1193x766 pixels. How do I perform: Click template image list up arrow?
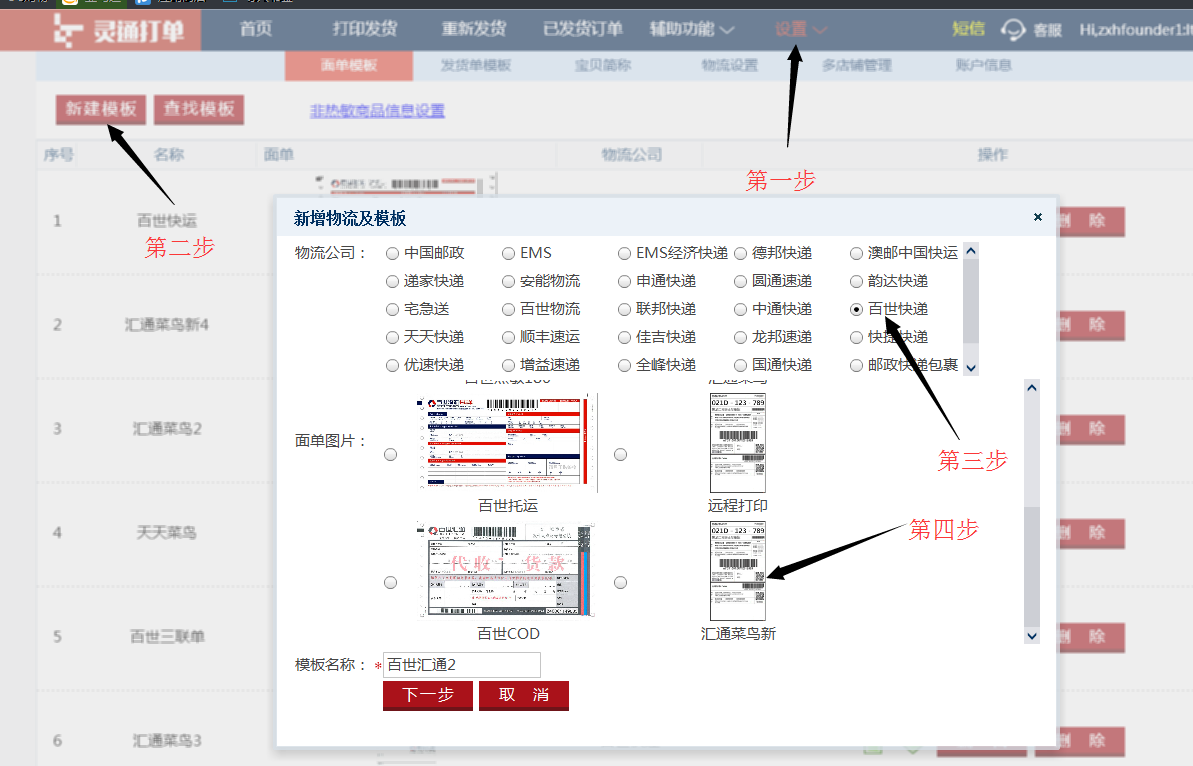coord(1032,387)
